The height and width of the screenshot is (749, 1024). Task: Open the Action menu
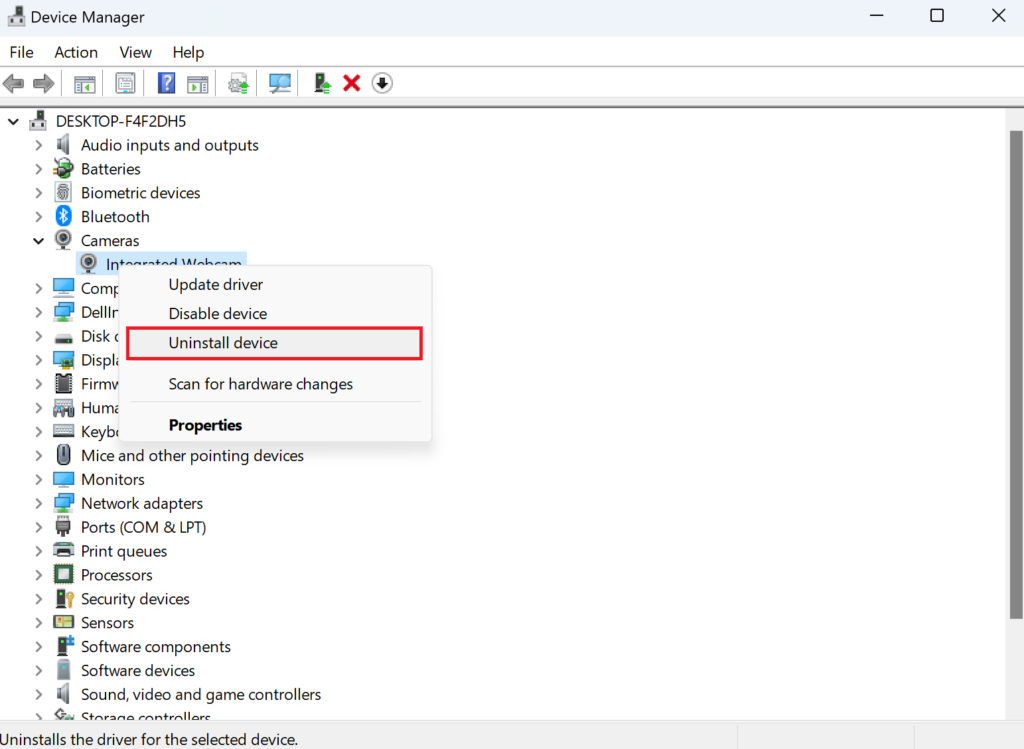[x=76, y=52]
